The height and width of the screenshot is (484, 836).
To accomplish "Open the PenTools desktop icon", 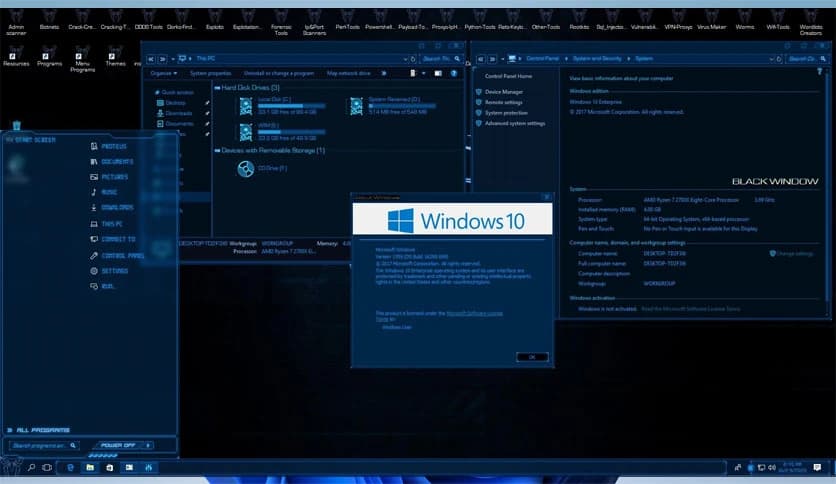I will tap(347, 20).
